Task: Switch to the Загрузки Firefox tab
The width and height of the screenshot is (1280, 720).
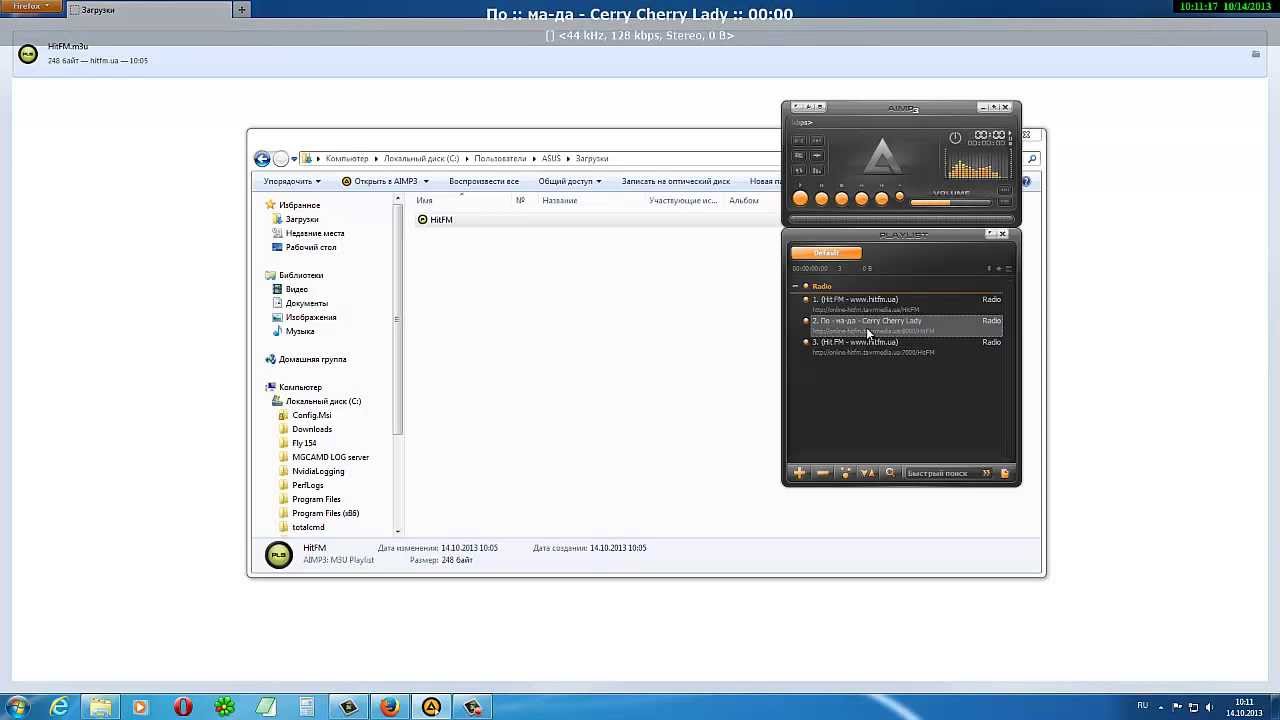Action: (x=148, y=10)
